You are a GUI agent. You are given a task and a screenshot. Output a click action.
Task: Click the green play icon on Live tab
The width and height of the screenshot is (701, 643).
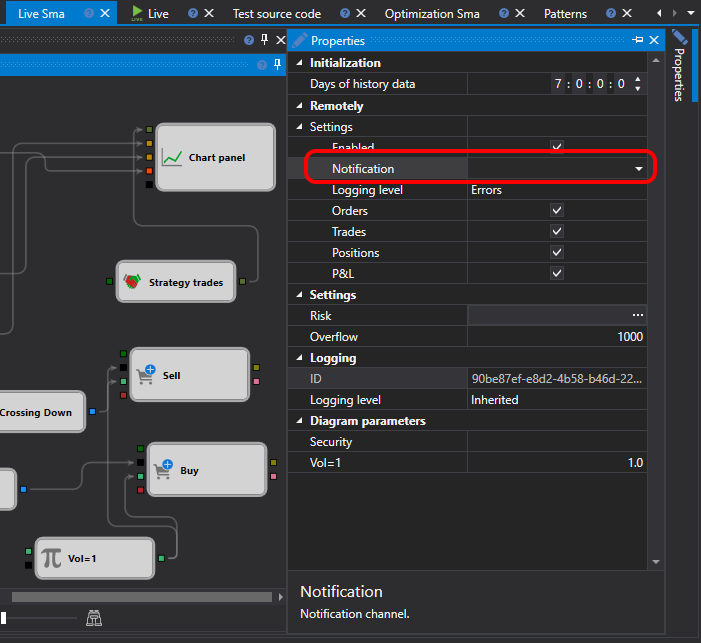(137, 13)
